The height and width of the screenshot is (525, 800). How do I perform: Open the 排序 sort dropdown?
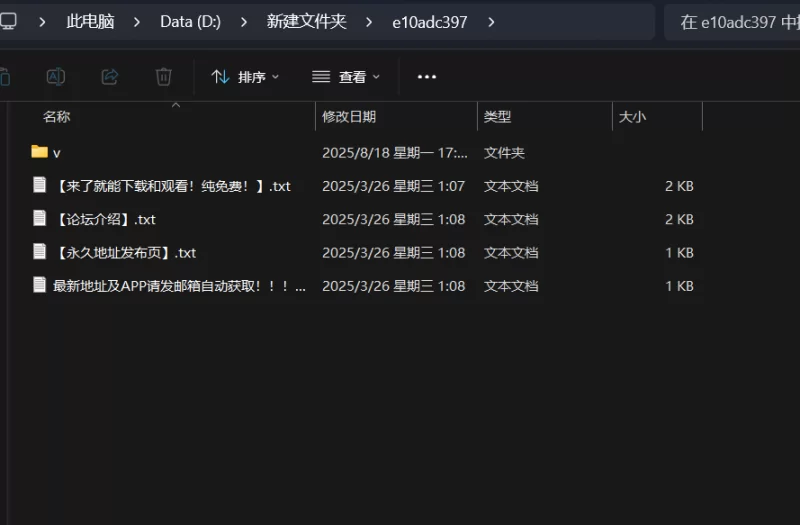click(245, 77)
